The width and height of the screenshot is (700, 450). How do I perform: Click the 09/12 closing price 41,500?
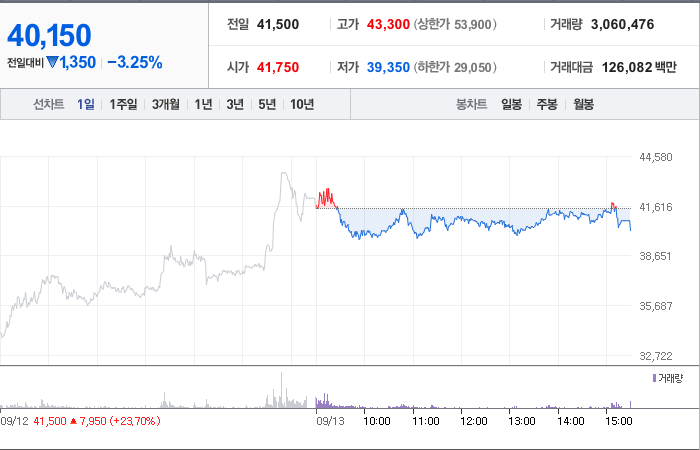tap(50, 421)
